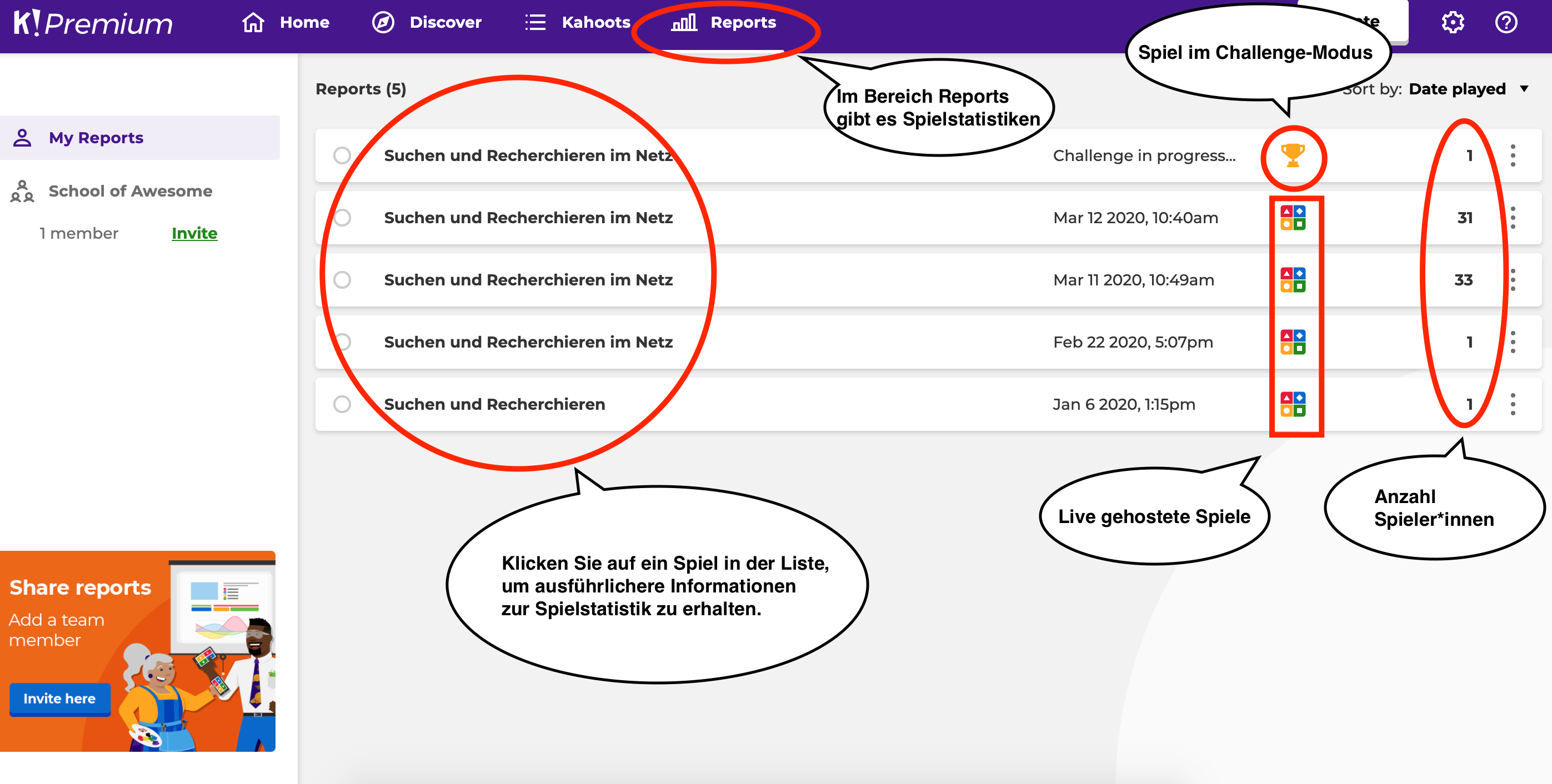Click the School of Awesome group icon

22,191
